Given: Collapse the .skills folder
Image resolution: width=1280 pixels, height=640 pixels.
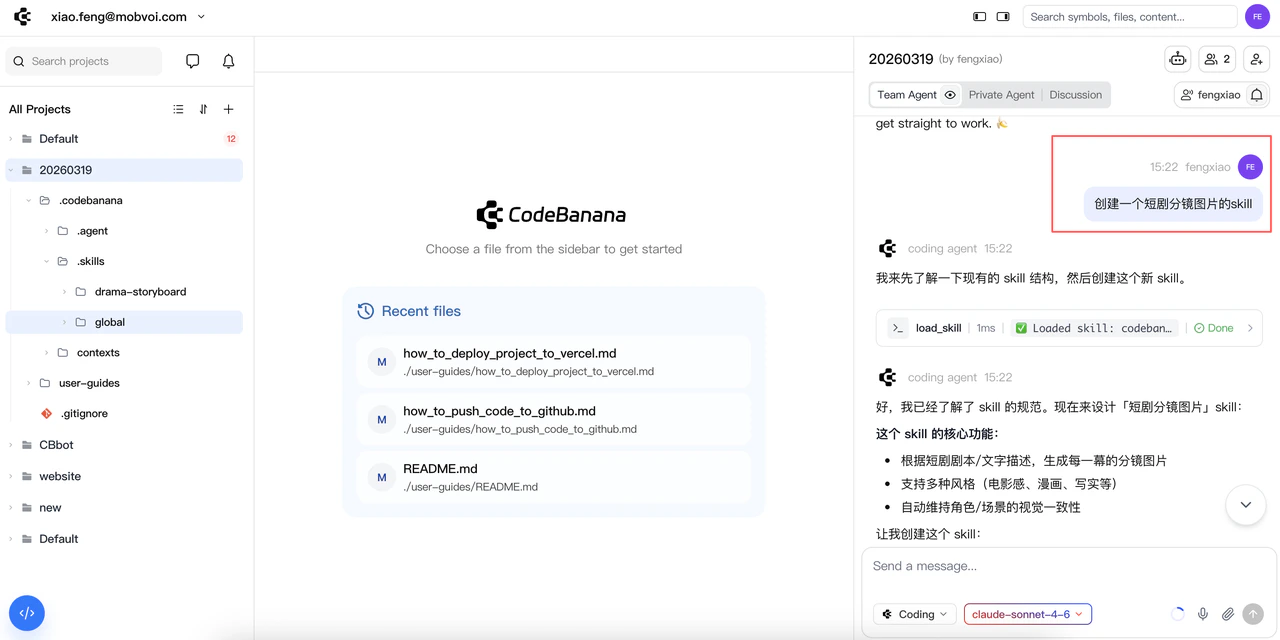Looking at the screenshot, I should 47,262.
